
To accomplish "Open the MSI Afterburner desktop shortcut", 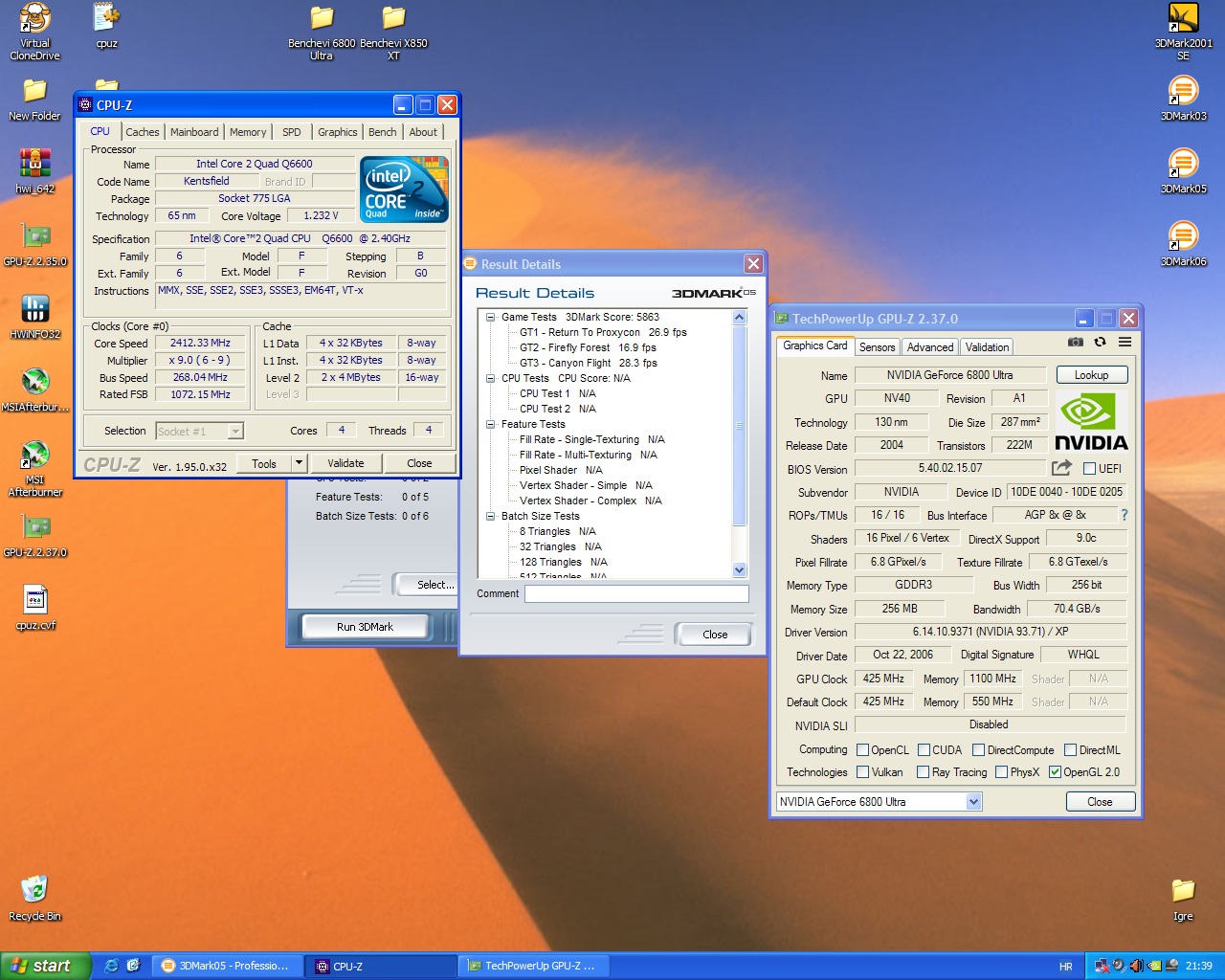I will (x=35, y=457).
